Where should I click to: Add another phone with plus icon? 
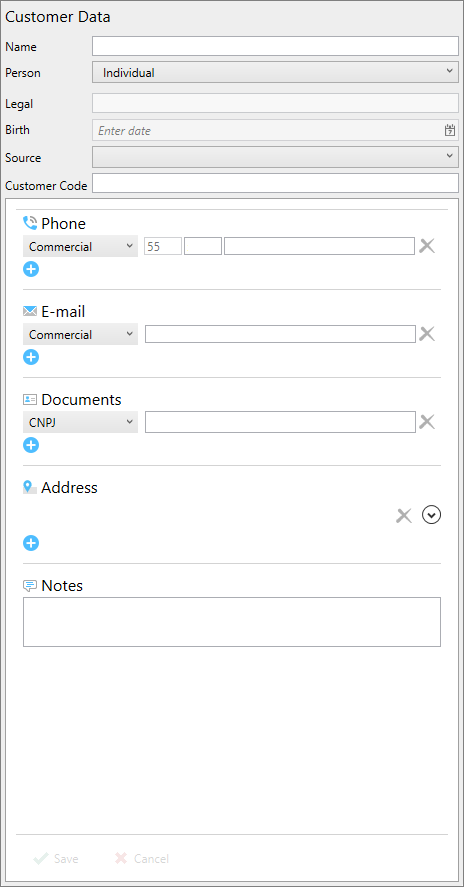pos(31,269)
